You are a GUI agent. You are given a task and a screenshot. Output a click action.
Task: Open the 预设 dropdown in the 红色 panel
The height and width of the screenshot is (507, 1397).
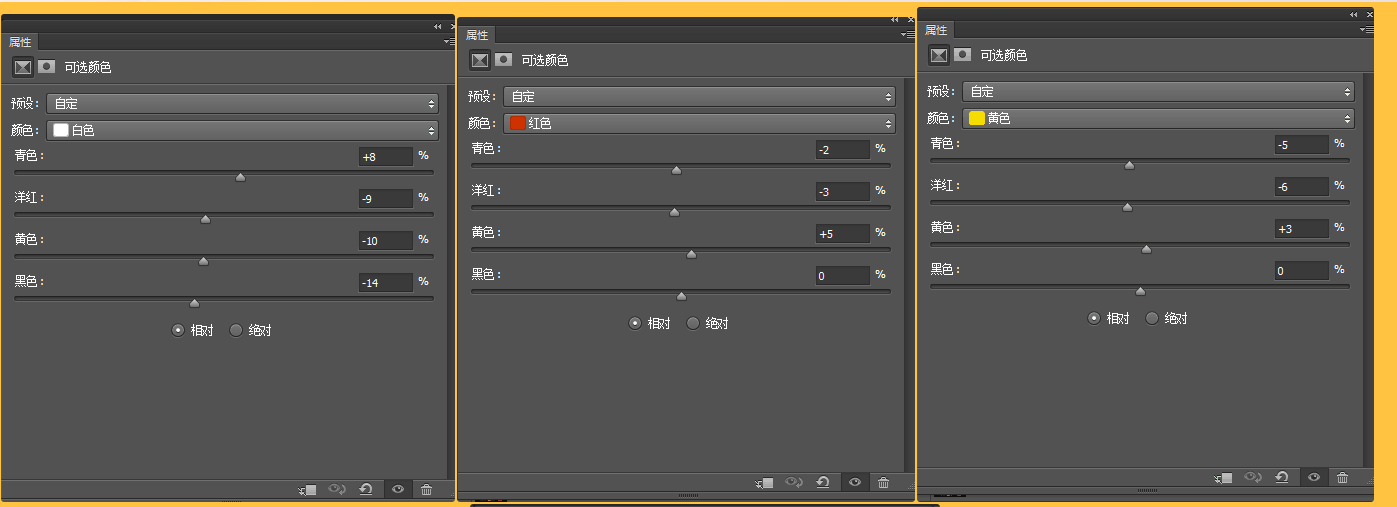(x=700, y=96)
